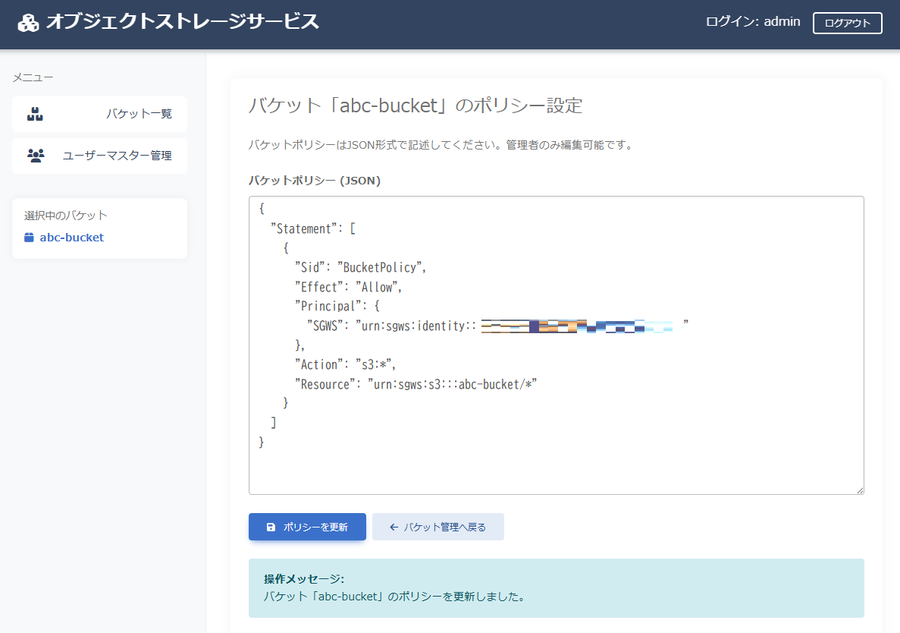
Task: Click ポリシーを更新 button
Action: click(307, 527)
